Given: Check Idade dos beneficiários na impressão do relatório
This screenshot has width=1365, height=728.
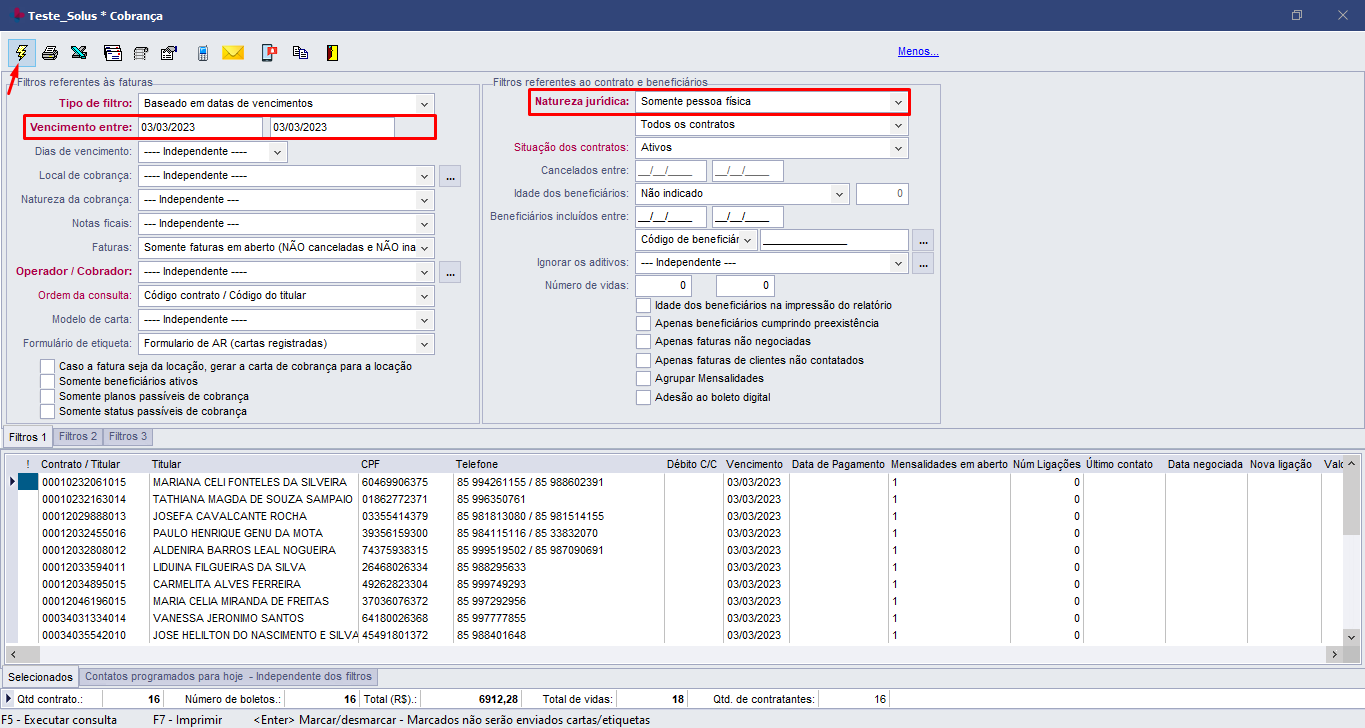Looking at the screenshot, I should pos(644,305).
